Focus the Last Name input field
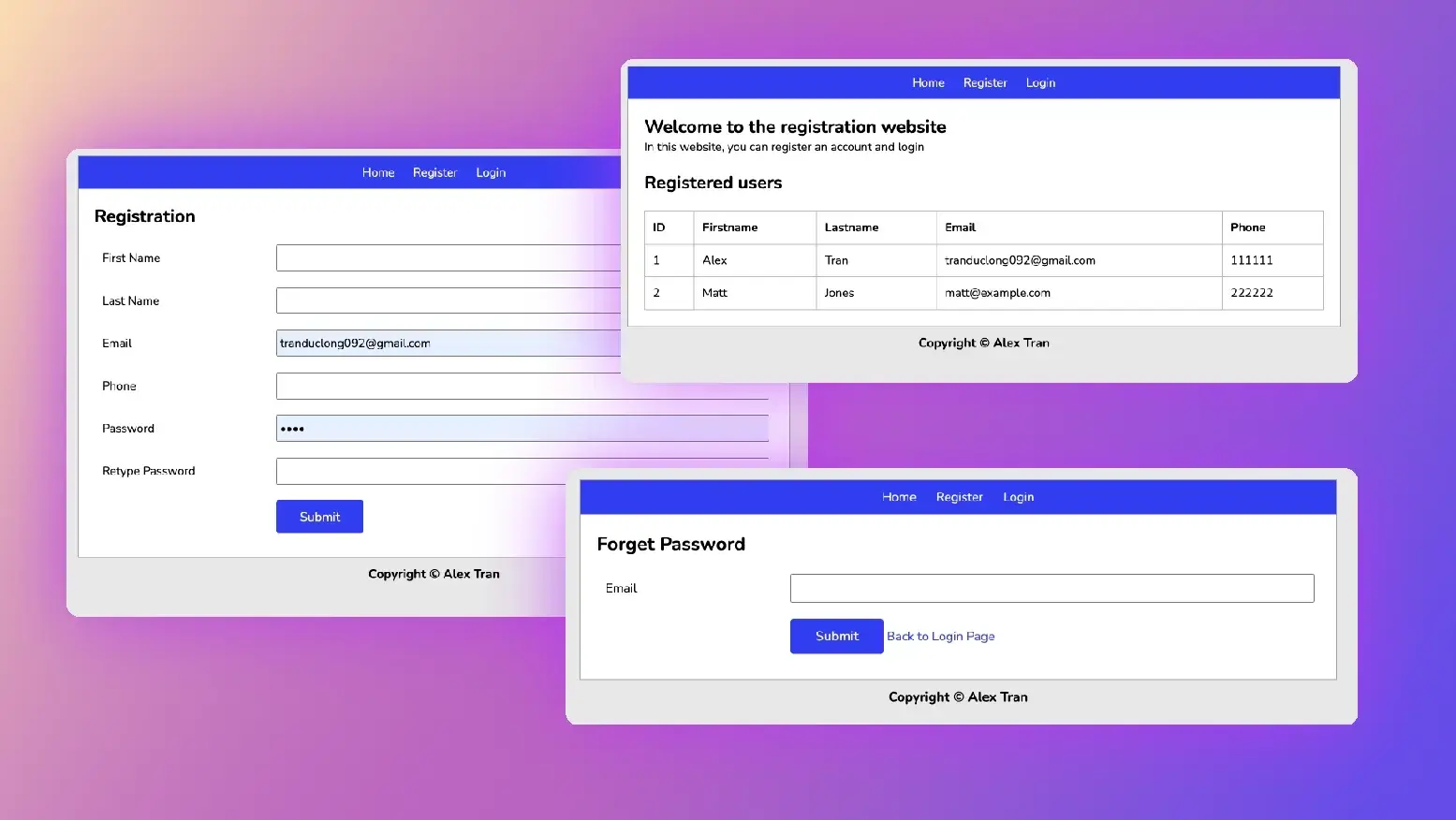The width and height of the screenshot is (1456, 820). pyautogui.click(x=449, y=300)
